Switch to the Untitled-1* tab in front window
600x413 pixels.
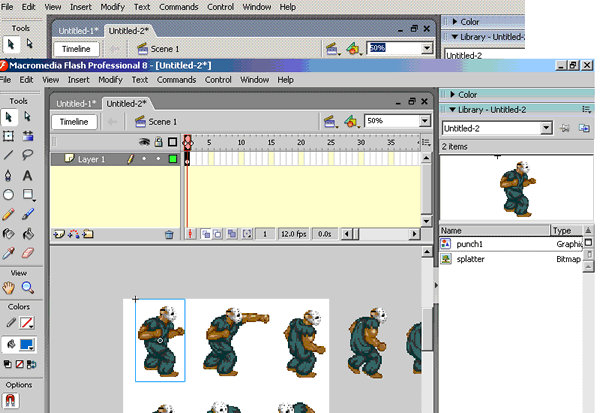pos(76,104)
